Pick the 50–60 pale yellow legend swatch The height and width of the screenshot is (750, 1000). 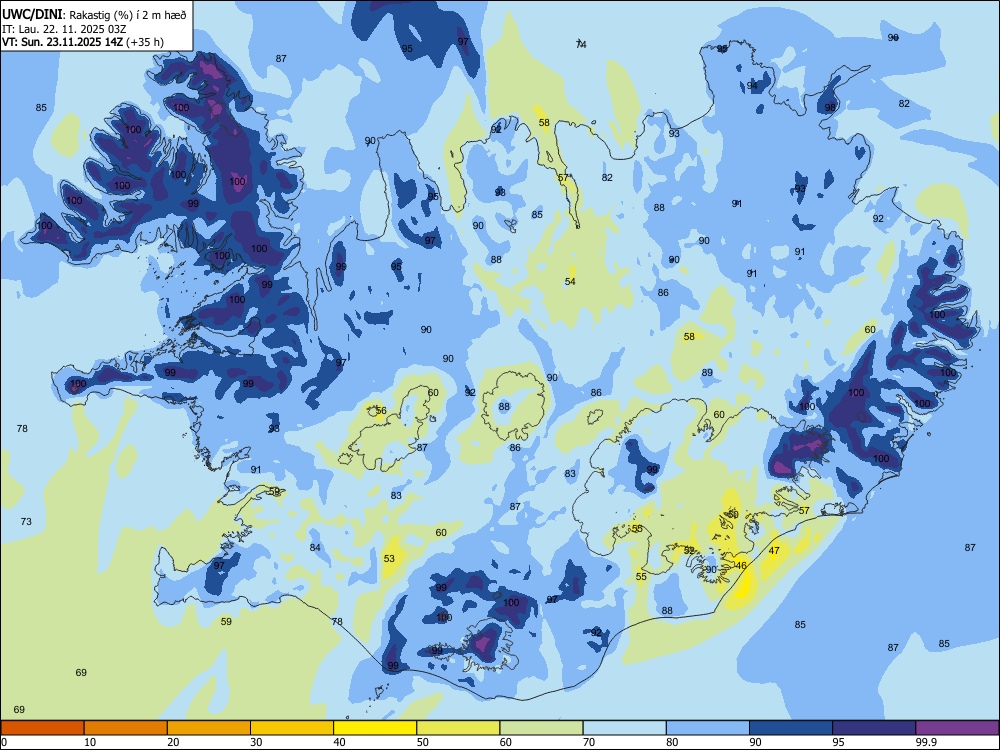458,728
